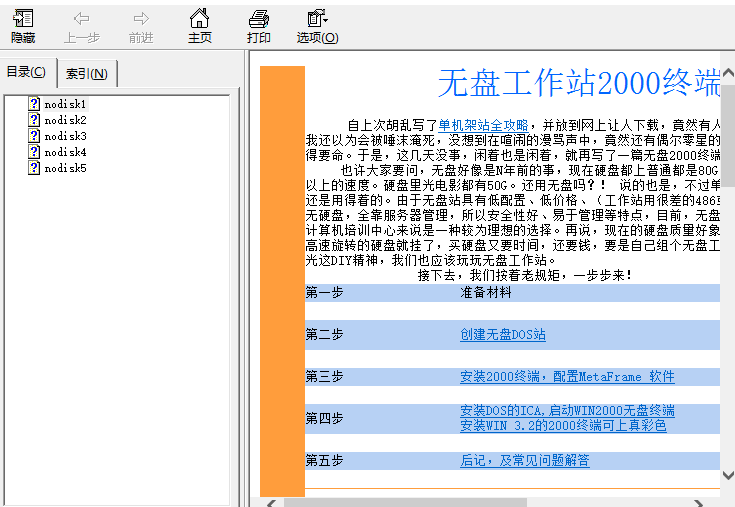Click the 隐藏 (Hide) toolbar icon
Screen dimensions: 735x507
pos(23,26)
